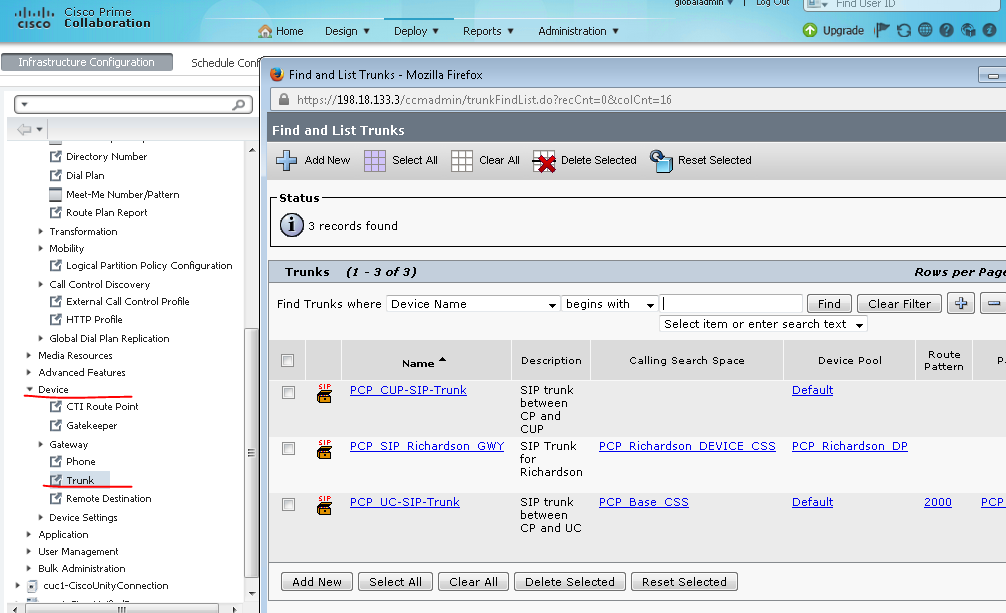Click the Firefox logo in popup title
1006x613 pixels.
[x=277, y=74]
